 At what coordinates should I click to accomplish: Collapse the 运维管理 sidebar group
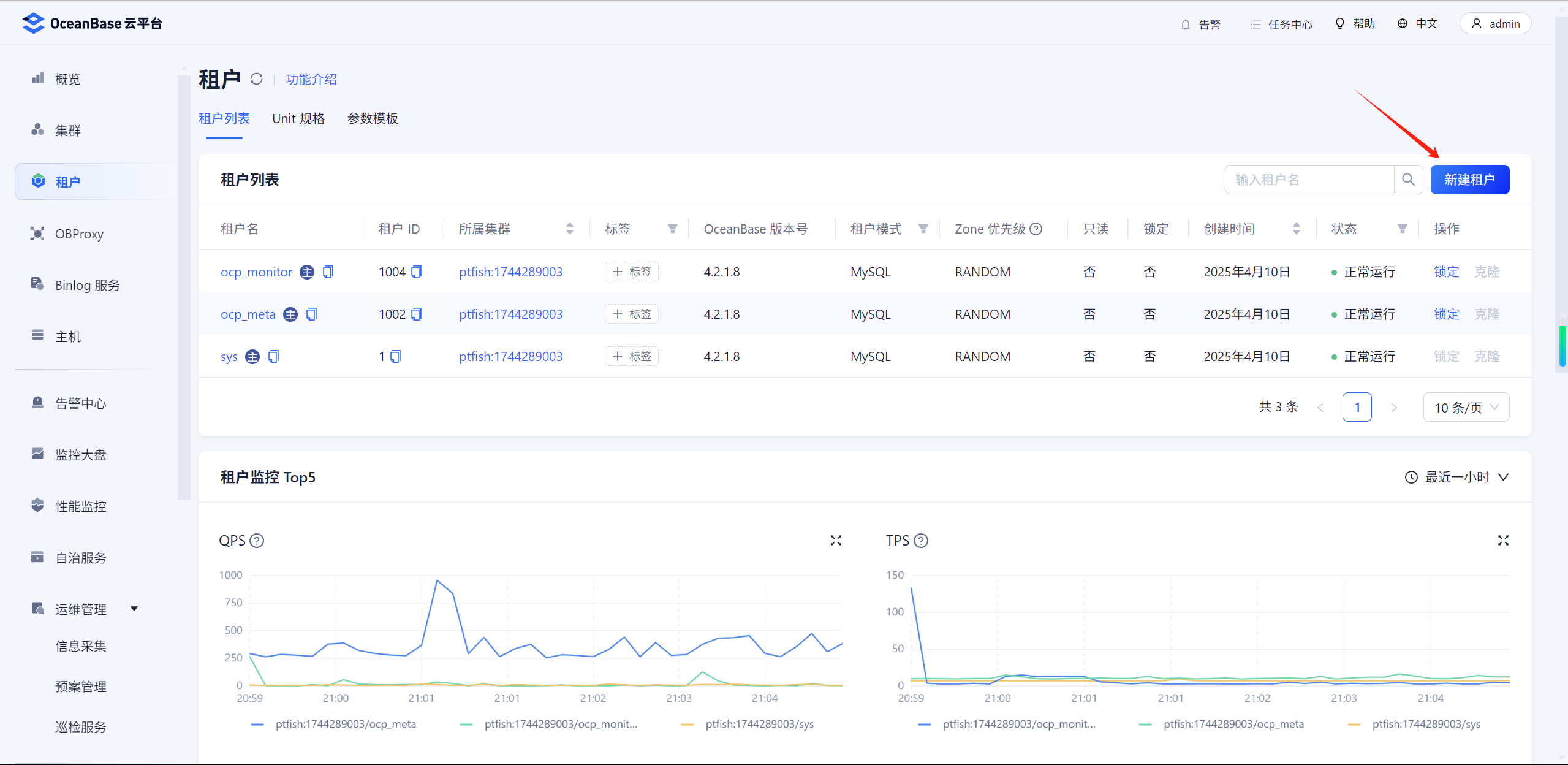(x=134, y=609)
